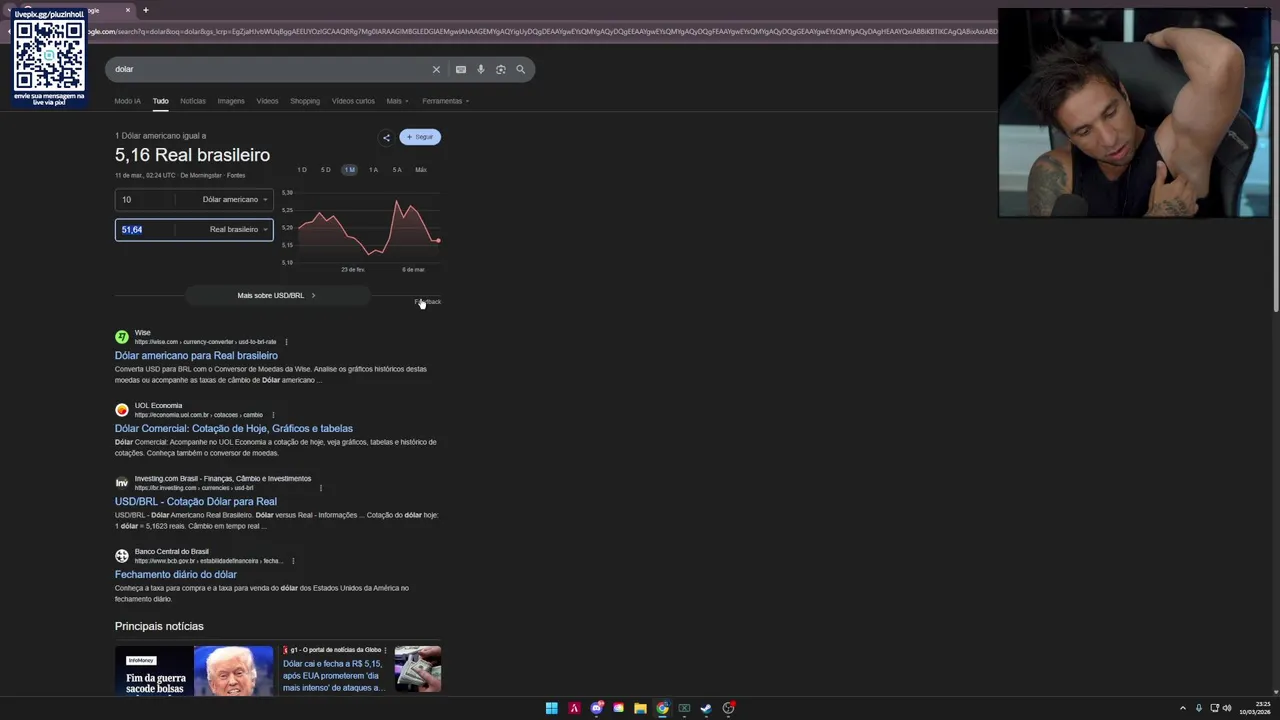Open the Xbox app from the taskbar

point(684,708)
